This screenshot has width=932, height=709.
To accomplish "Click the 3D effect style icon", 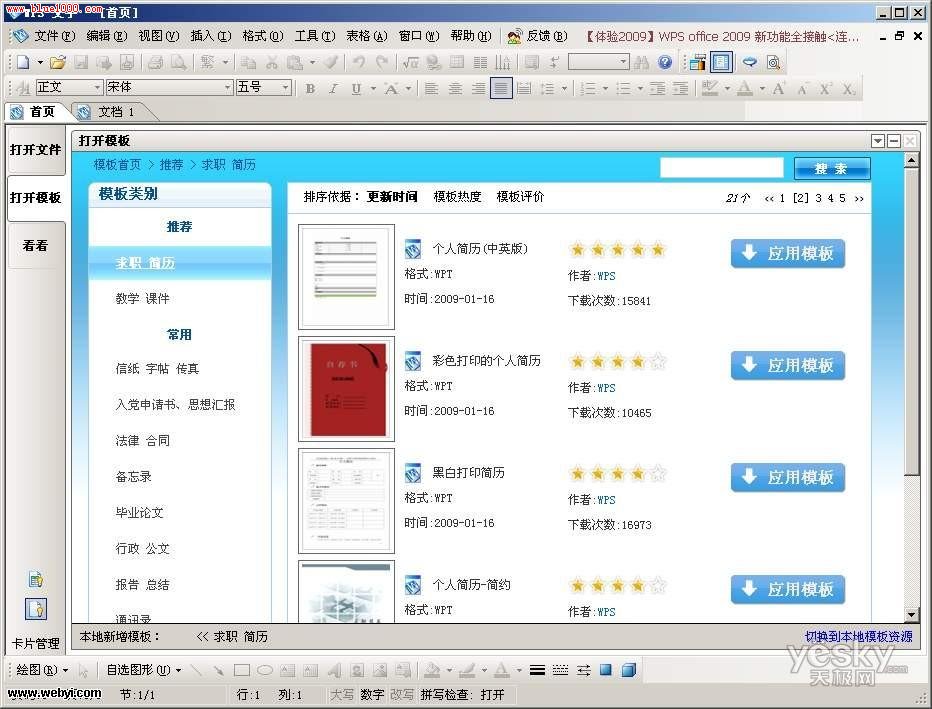I will coord(629,670).
